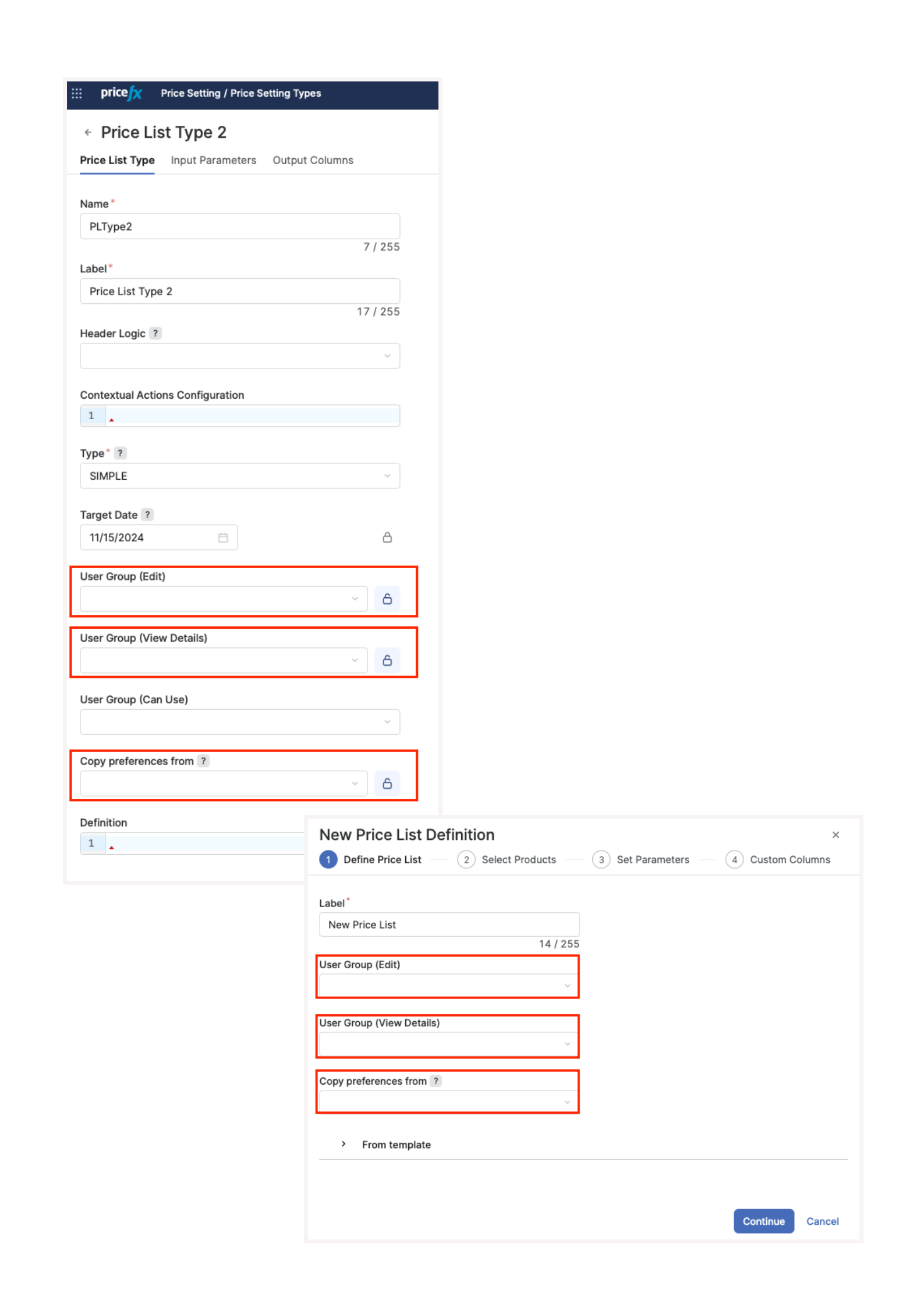
Task: Open the Header Logic dropdown
Action: tap(240, 356)
